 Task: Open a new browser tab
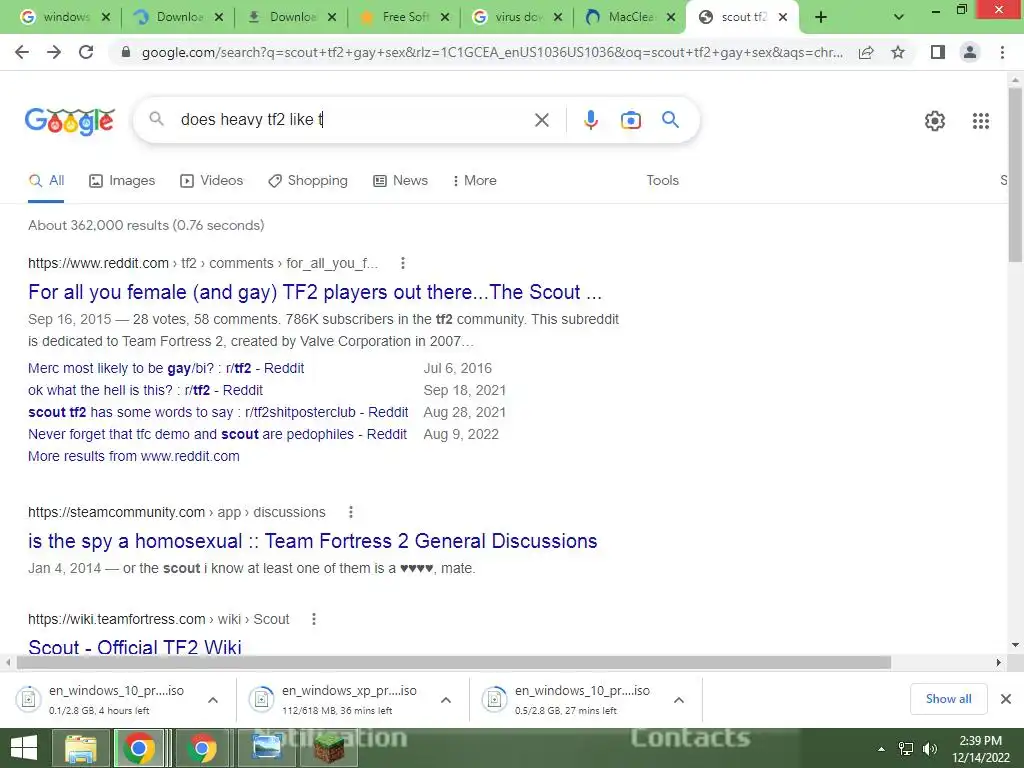click(x=821, y=18)
